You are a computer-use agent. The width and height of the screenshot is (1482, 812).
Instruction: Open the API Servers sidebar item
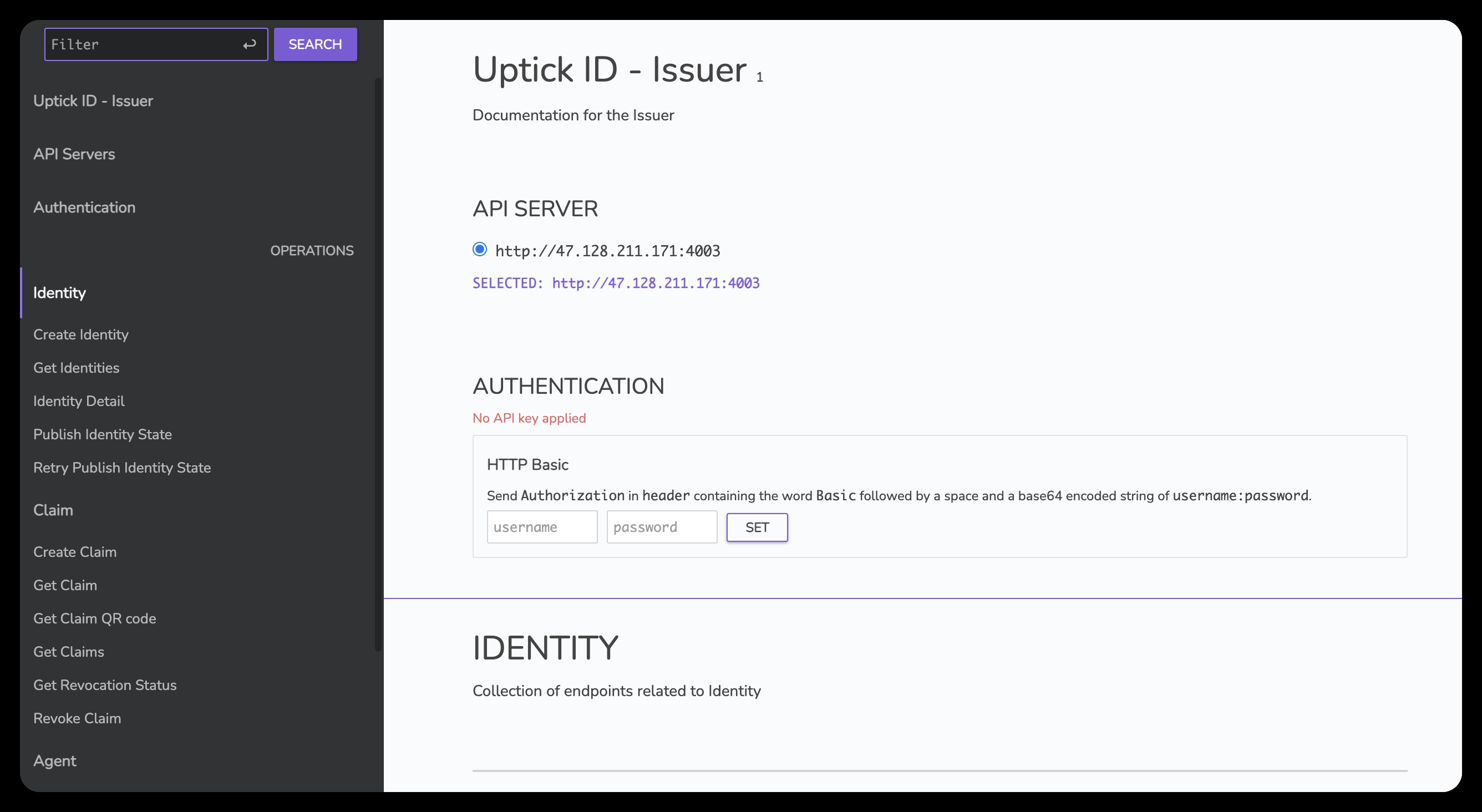74,154
